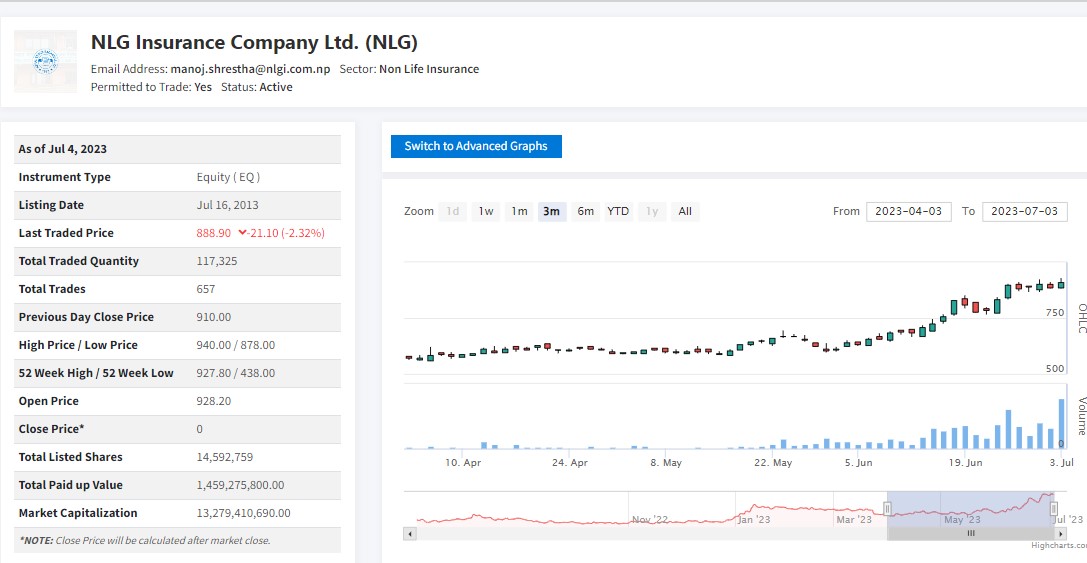Click the chart navigator scrollbar thumb
Image resolution: width=1087 pixels, height=563 pixels.
[x=968, y=534]
